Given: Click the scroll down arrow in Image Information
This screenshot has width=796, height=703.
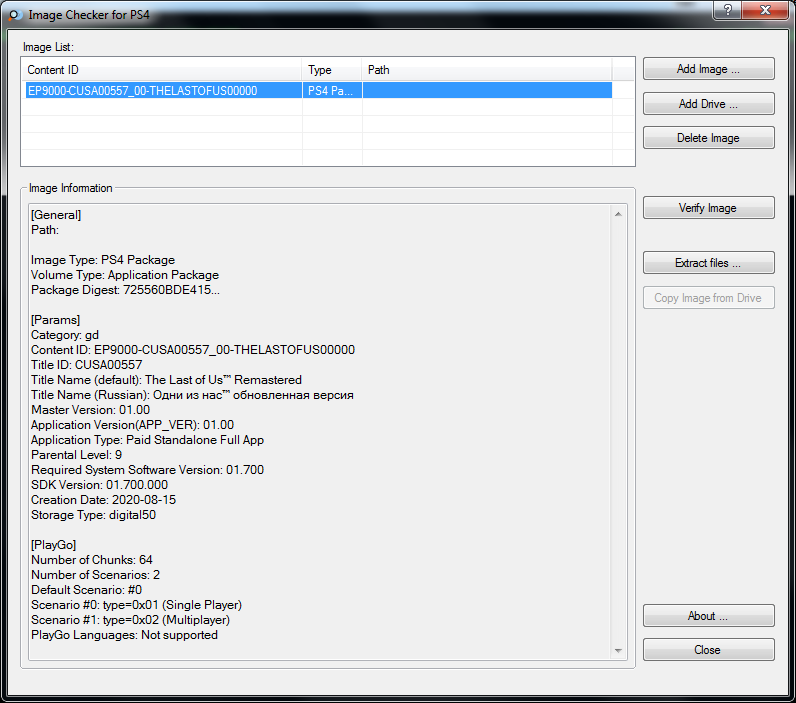Looking at the screenshot, I should click(620, 651).
